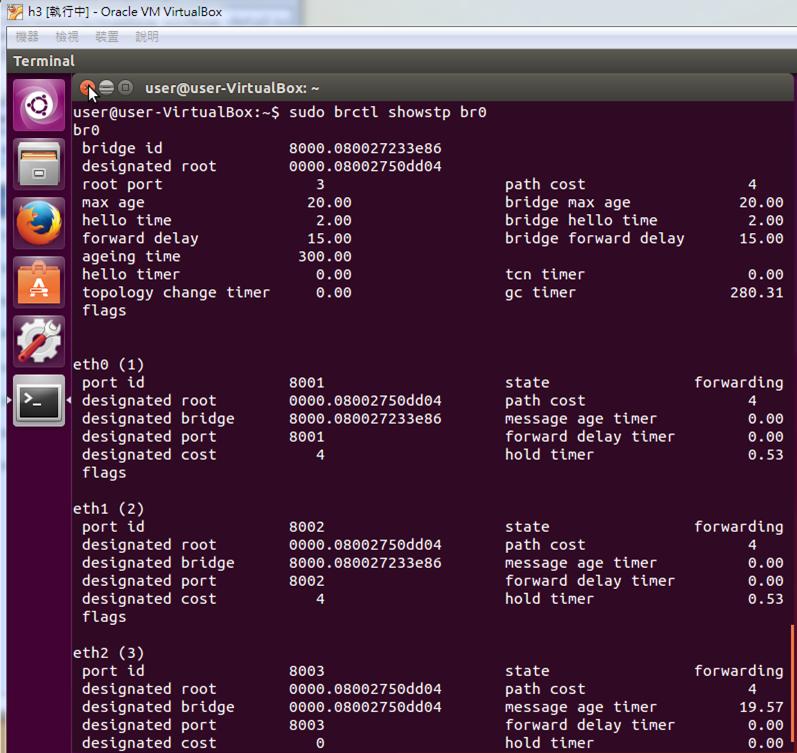797x753 pixels.
Task: Close the terminal window
Action: click(87, 88)
